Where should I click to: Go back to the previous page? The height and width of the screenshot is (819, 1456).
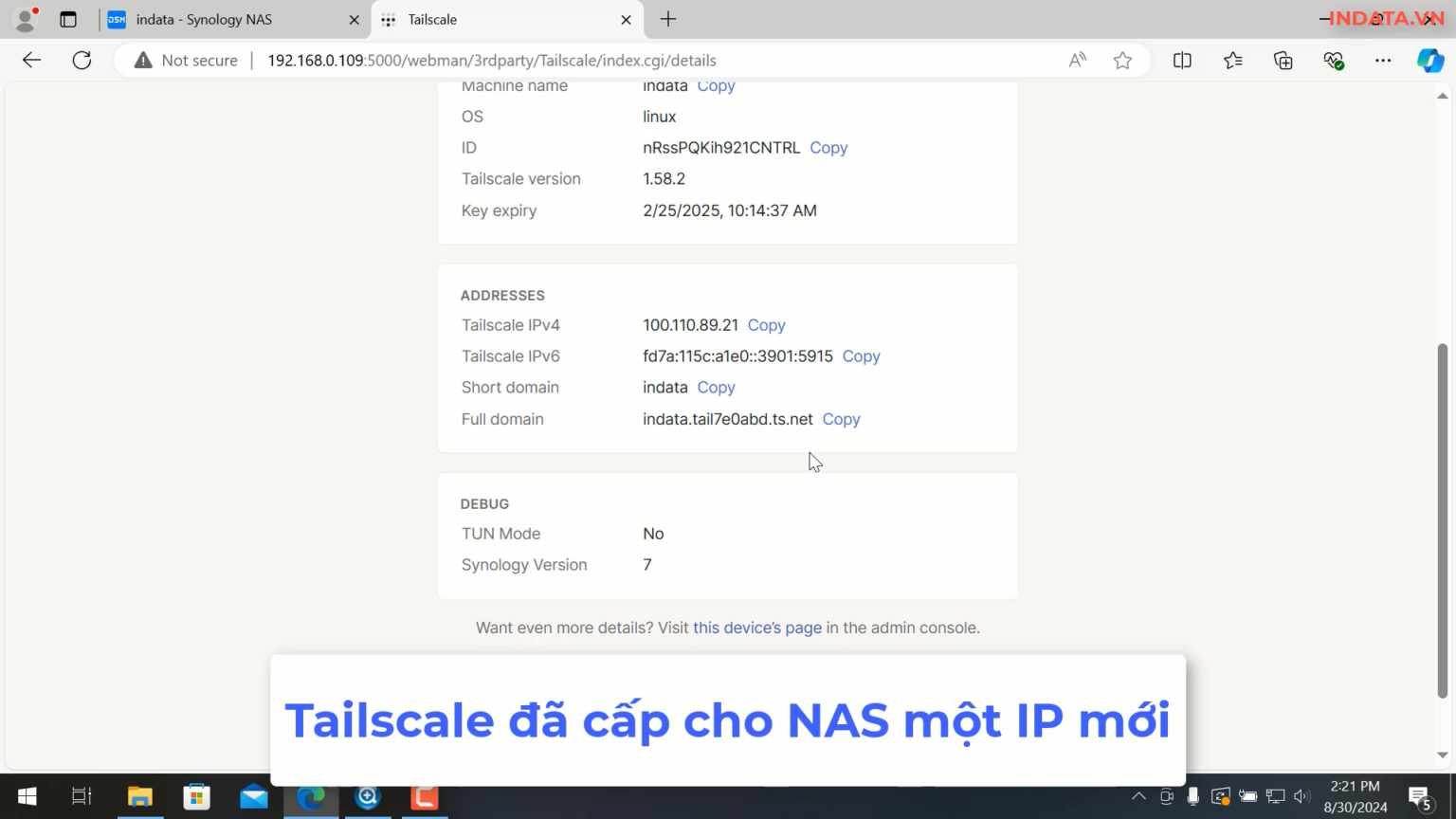click(x=31, y=60)
